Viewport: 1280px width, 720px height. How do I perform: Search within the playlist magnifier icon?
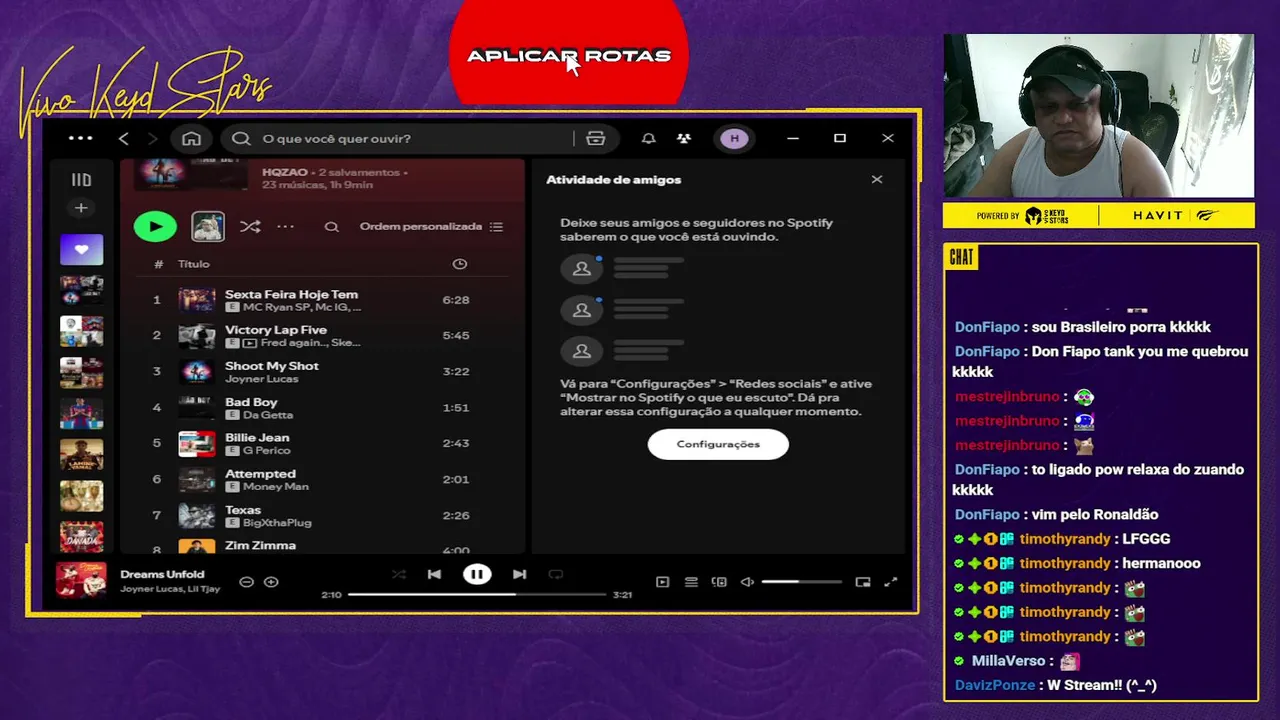[332, 227]
